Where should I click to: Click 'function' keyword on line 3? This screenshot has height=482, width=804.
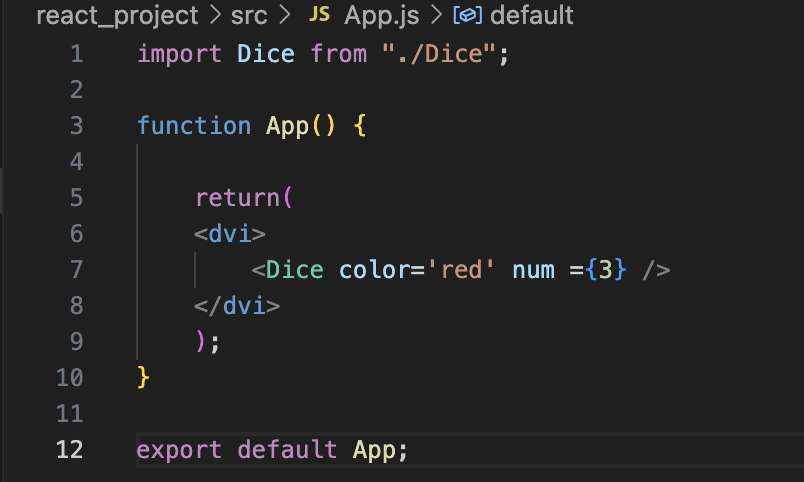coord(194,126)
